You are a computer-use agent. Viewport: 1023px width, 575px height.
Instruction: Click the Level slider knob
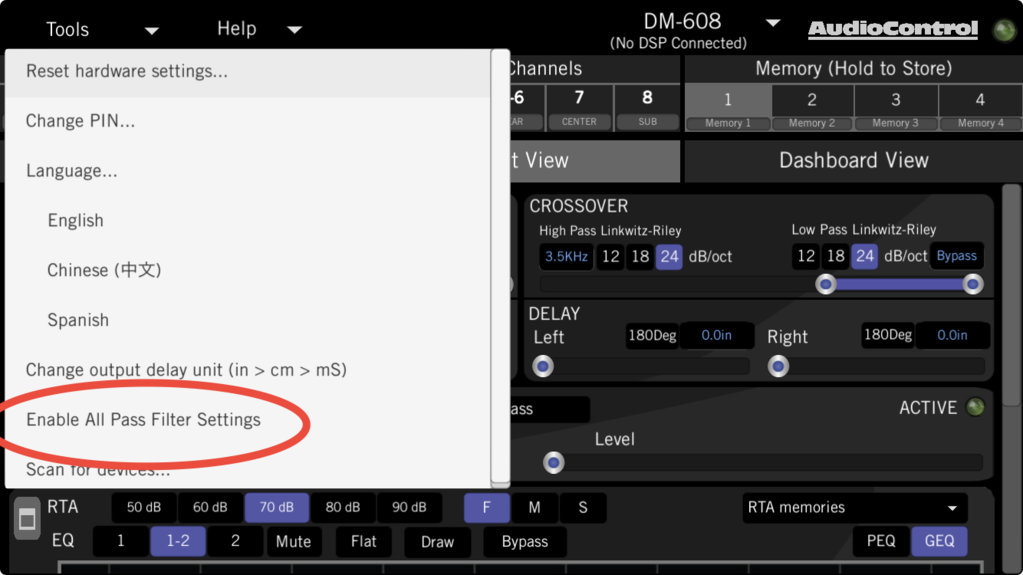[x=553, y=463]
